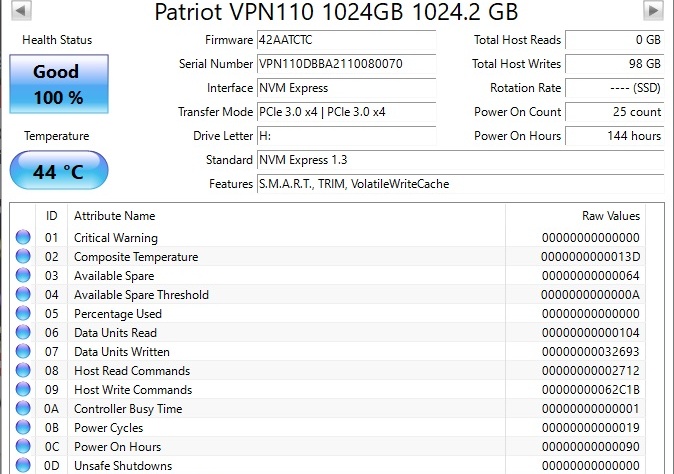674x474 pixels.
Task: Click raw value 0000000000013D
Action: pyautogui.click(x=590, y=257)
